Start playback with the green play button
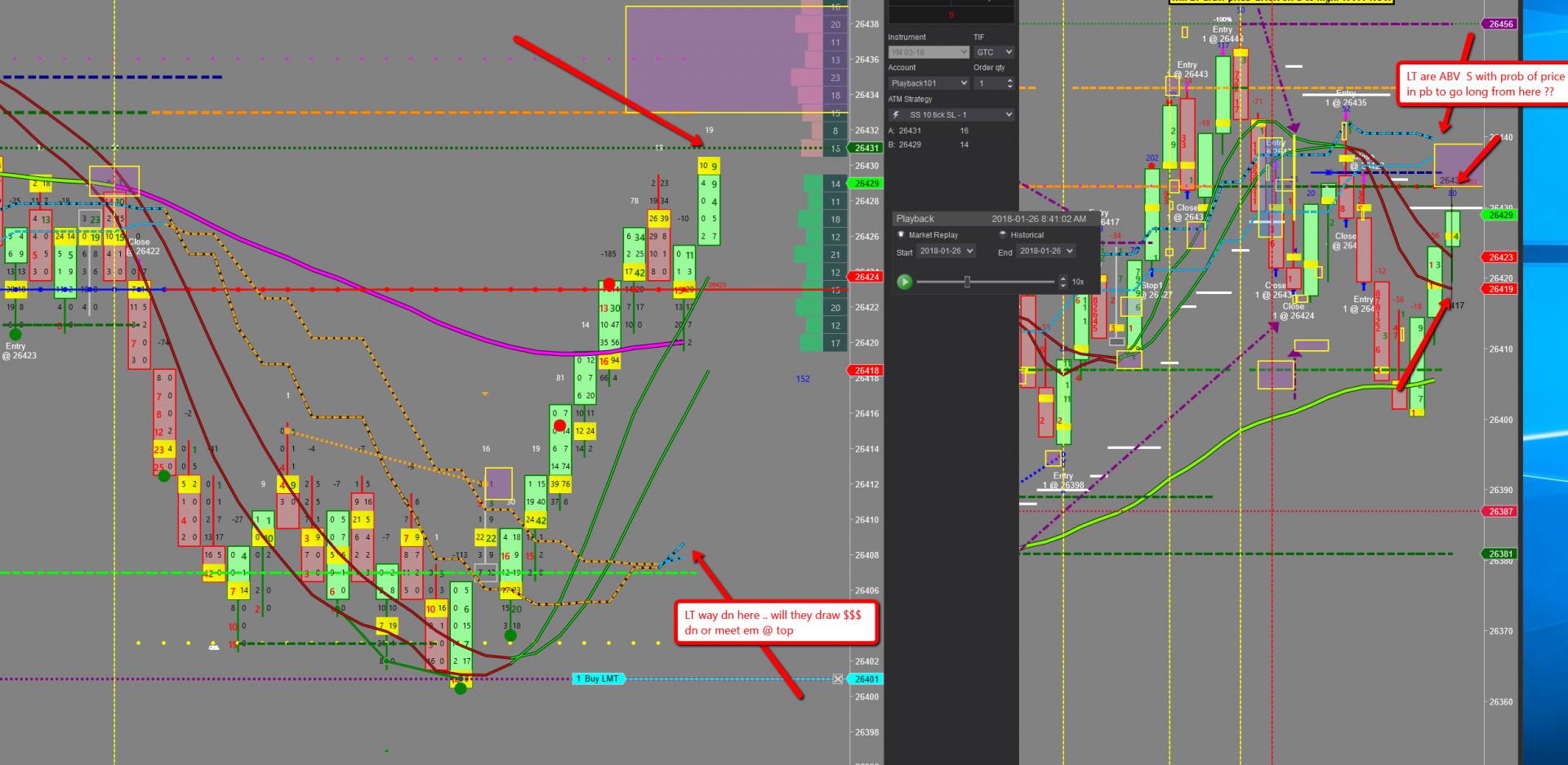Viewport: 1568px width, 765px height. coord(904,282)
